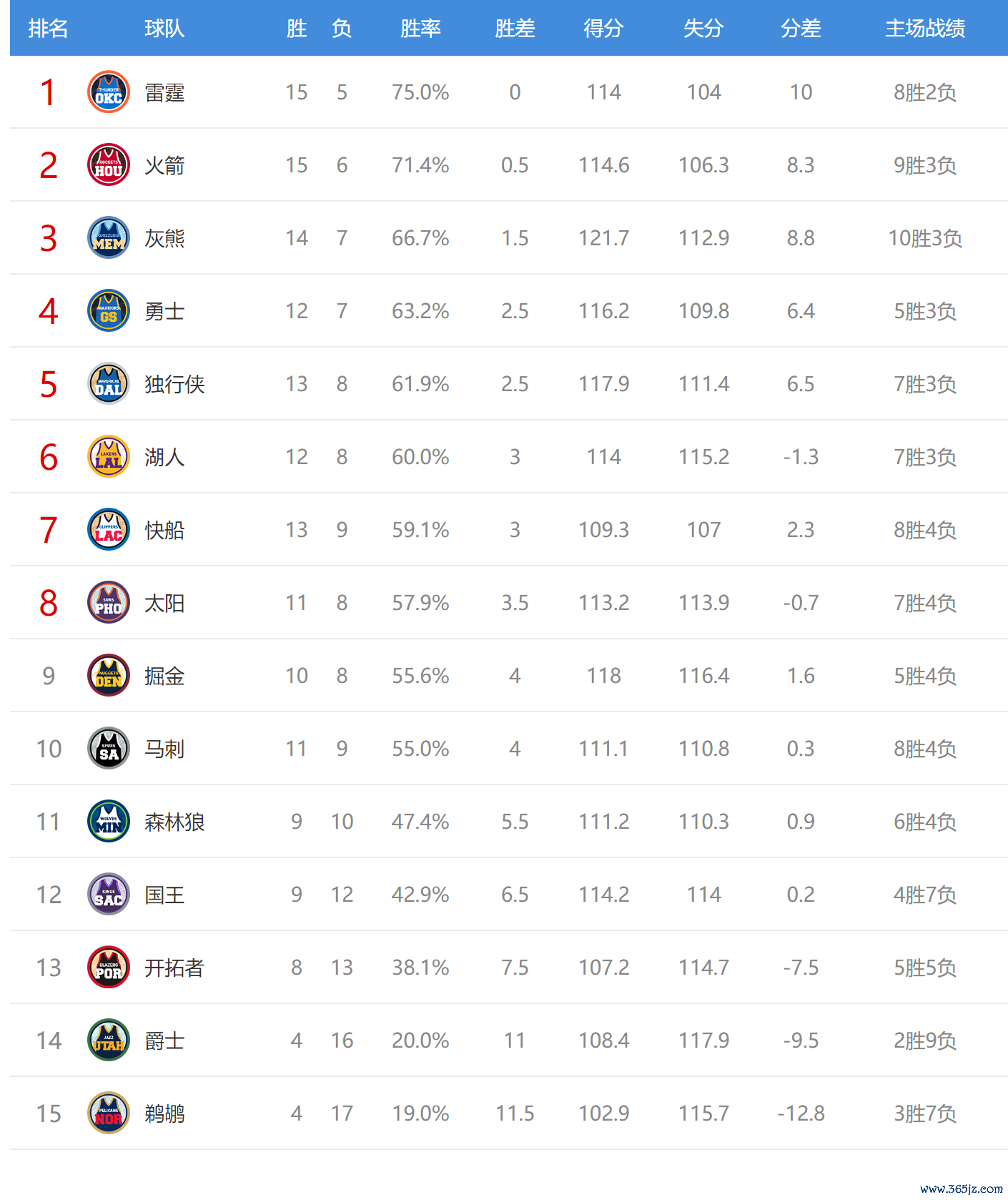Sort by the 胜率 column header

420,29
